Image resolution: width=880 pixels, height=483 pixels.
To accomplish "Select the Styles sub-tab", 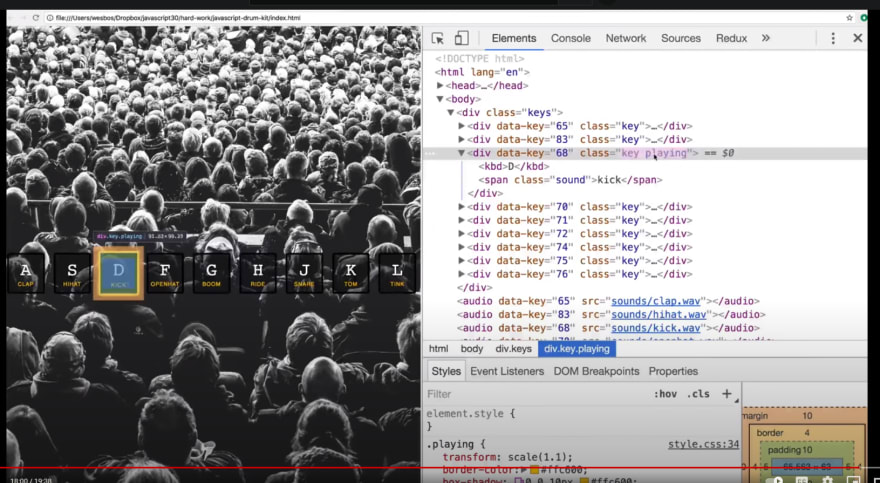I will pos(446,371).
